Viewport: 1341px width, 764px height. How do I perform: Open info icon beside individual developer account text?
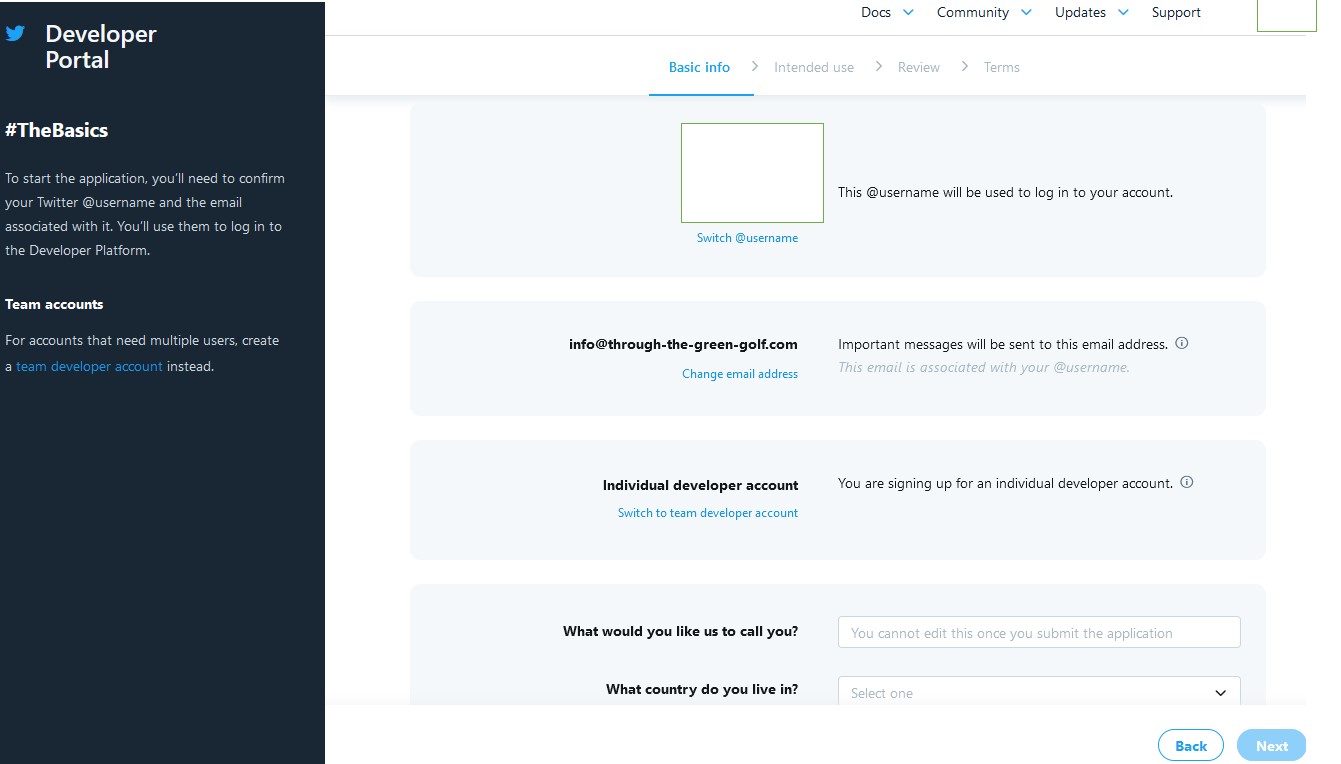[1187, 482]
